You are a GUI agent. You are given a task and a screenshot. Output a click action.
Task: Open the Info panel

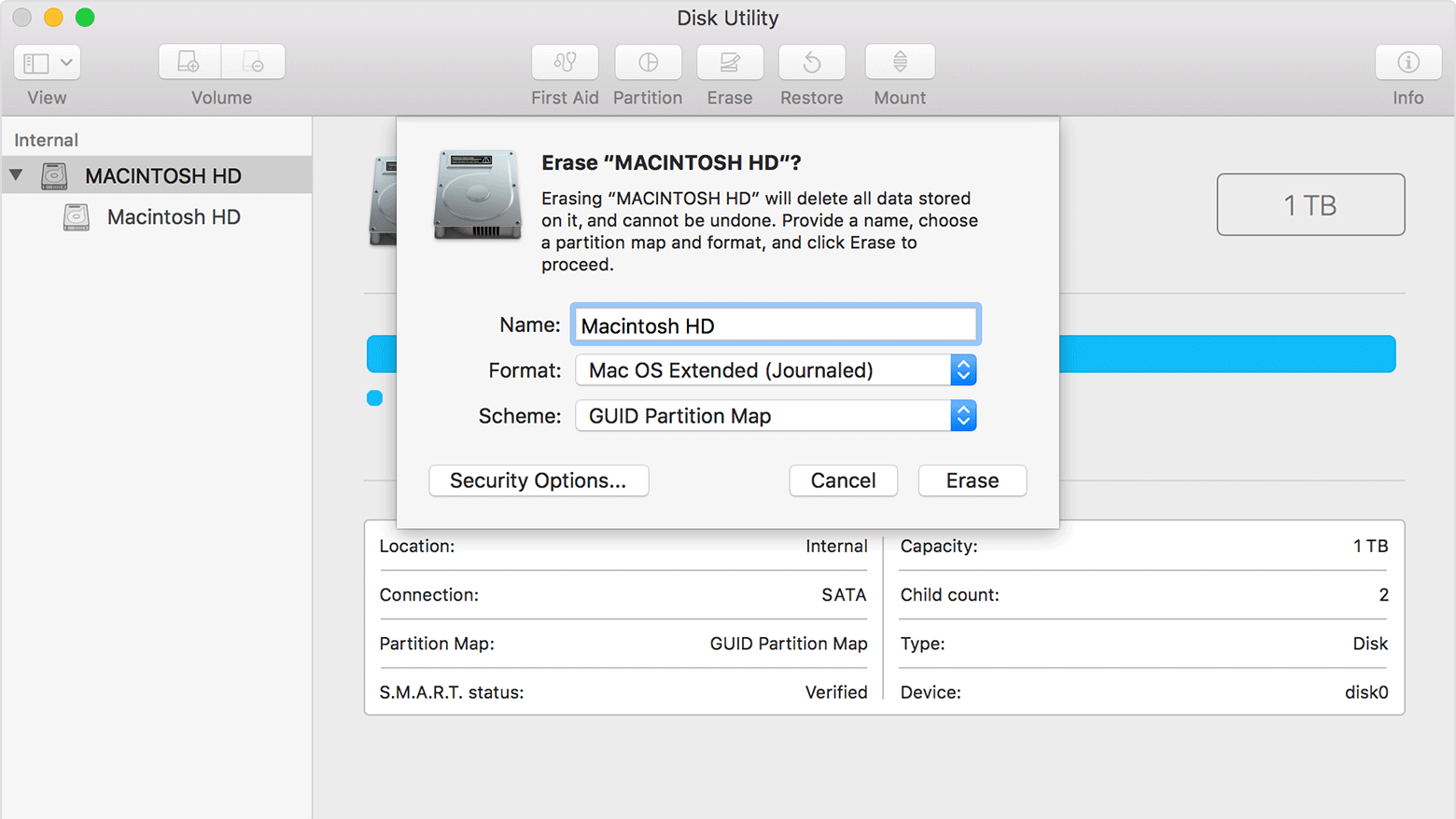coord(1407,62)
